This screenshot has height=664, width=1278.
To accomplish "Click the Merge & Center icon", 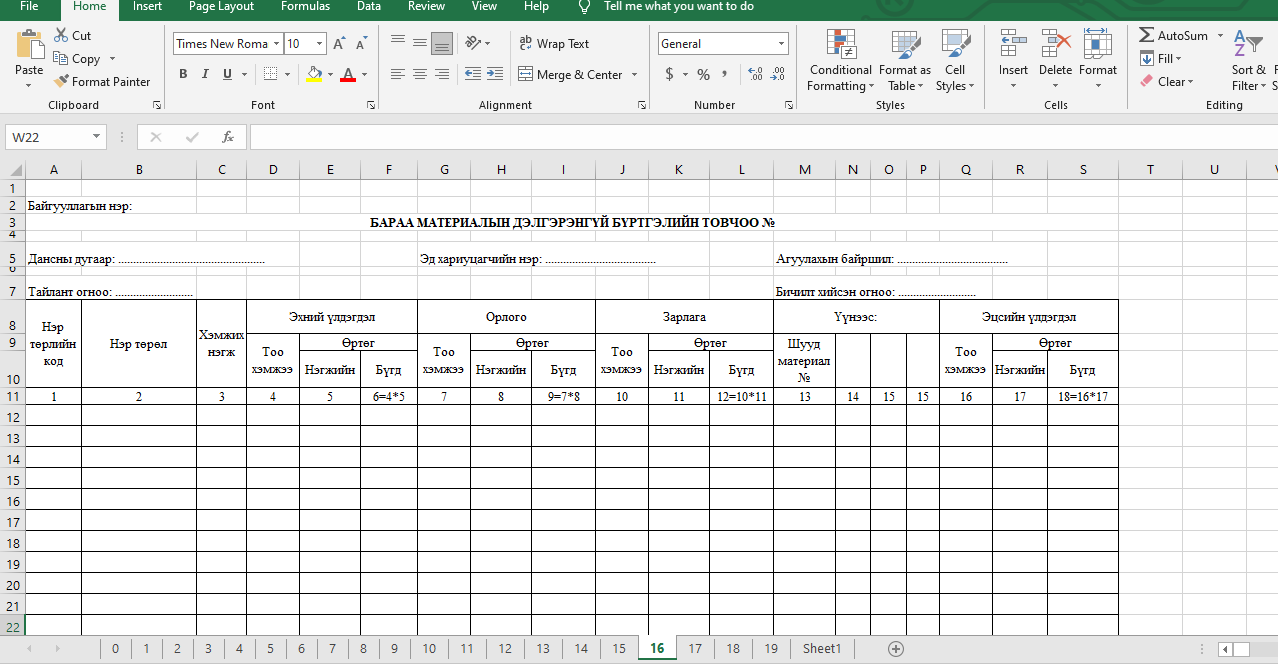I will click(x=525, y=74).
